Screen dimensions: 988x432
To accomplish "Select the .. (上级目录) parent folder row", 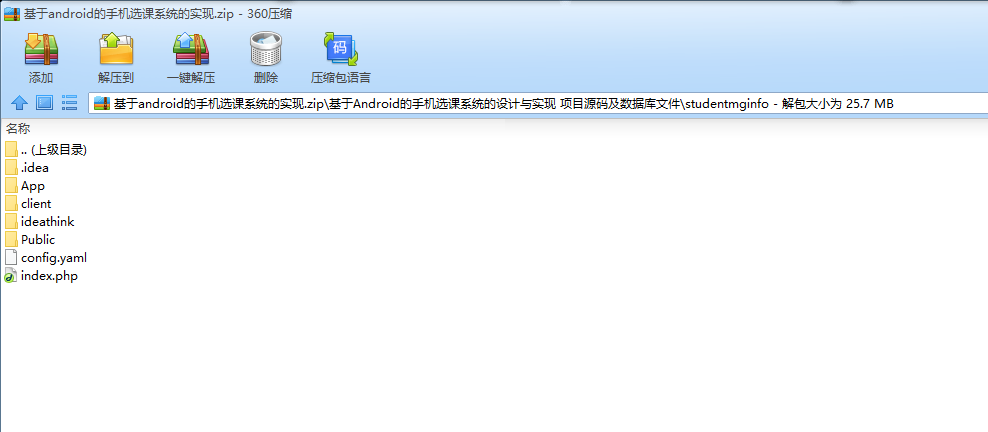I will coord(46,150).
